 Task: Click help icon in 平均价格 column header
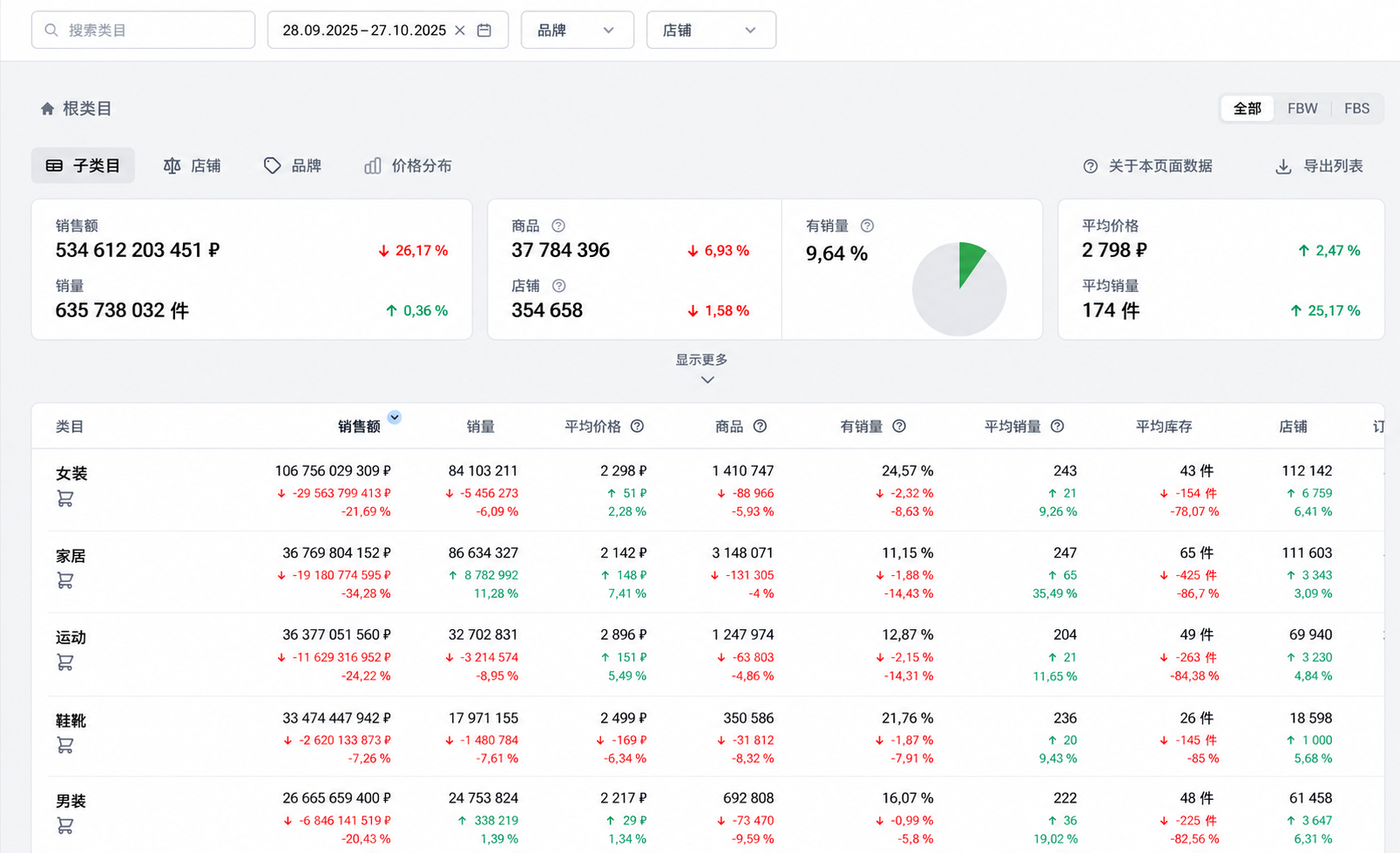pos(637,426)
